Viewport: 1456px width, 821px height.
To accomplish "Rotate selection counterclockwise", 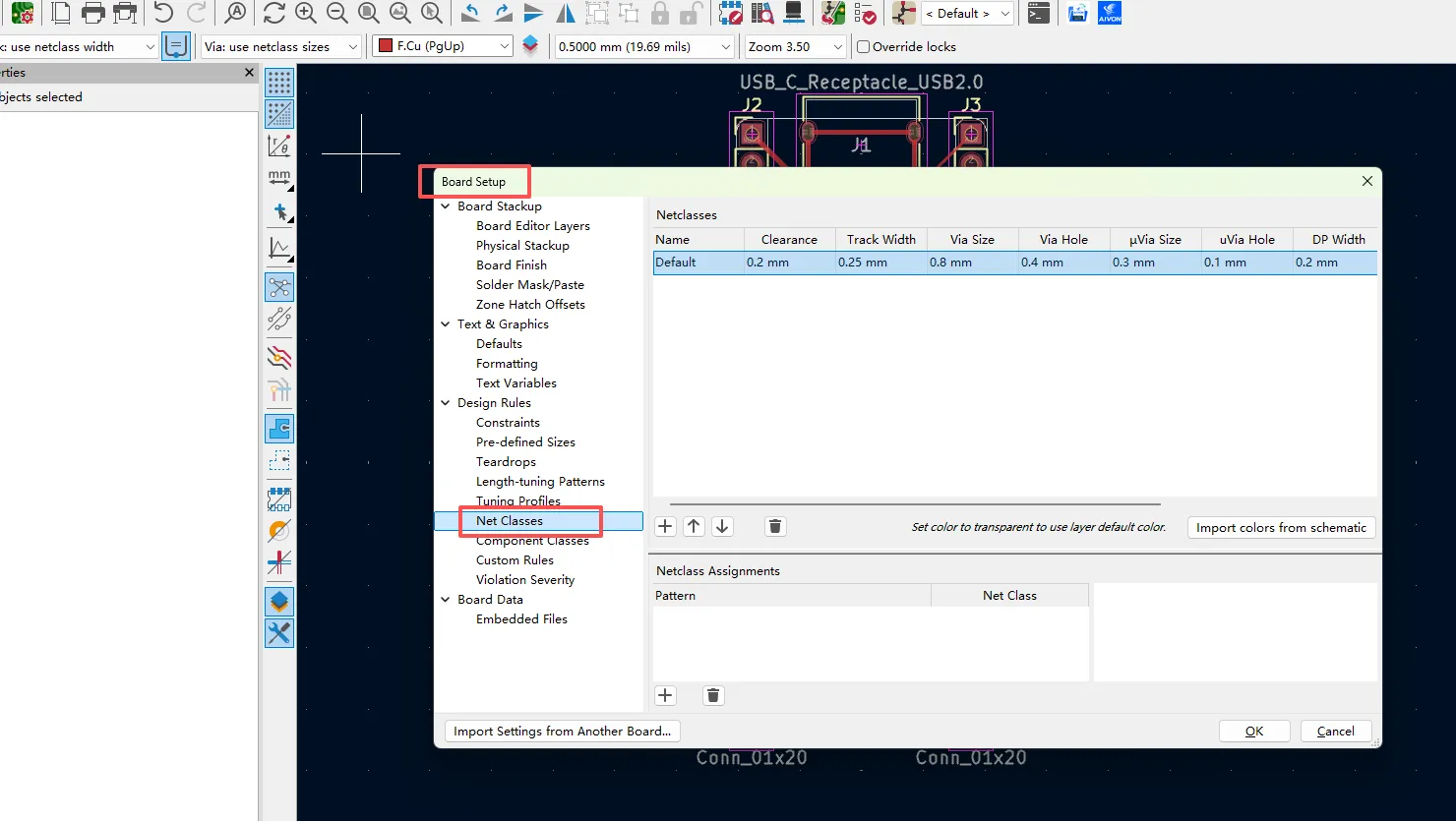I will point(471,13).
